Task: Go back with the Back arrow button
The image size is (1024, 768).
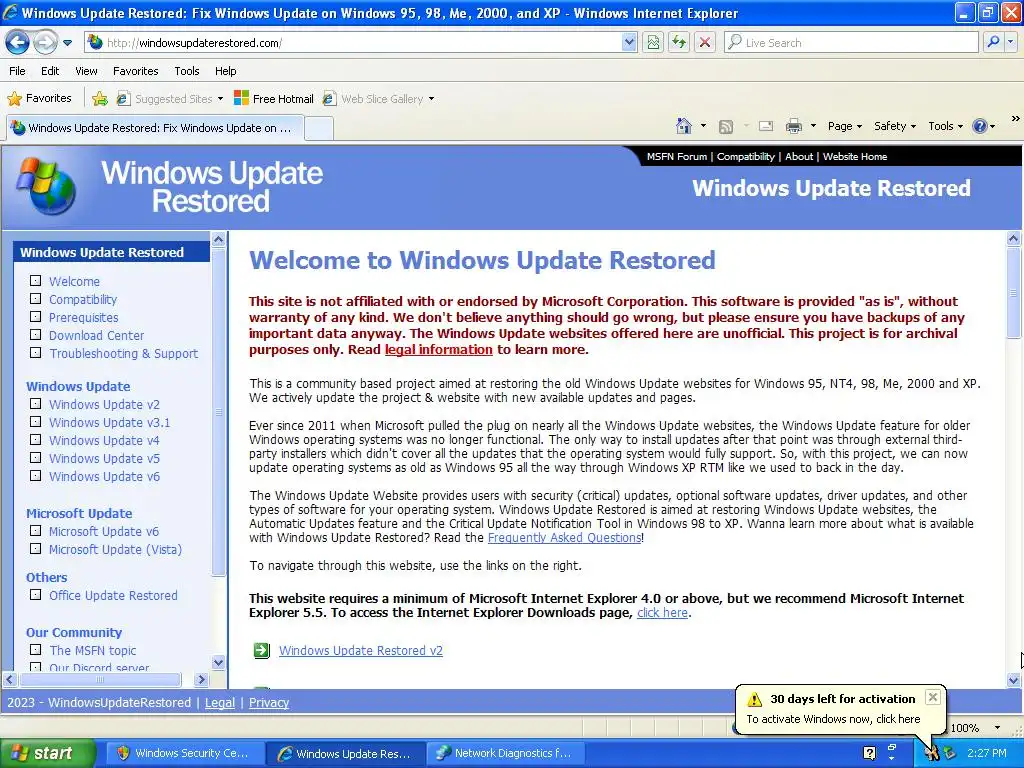Action: pyautogui.click(x=18, y=43)
